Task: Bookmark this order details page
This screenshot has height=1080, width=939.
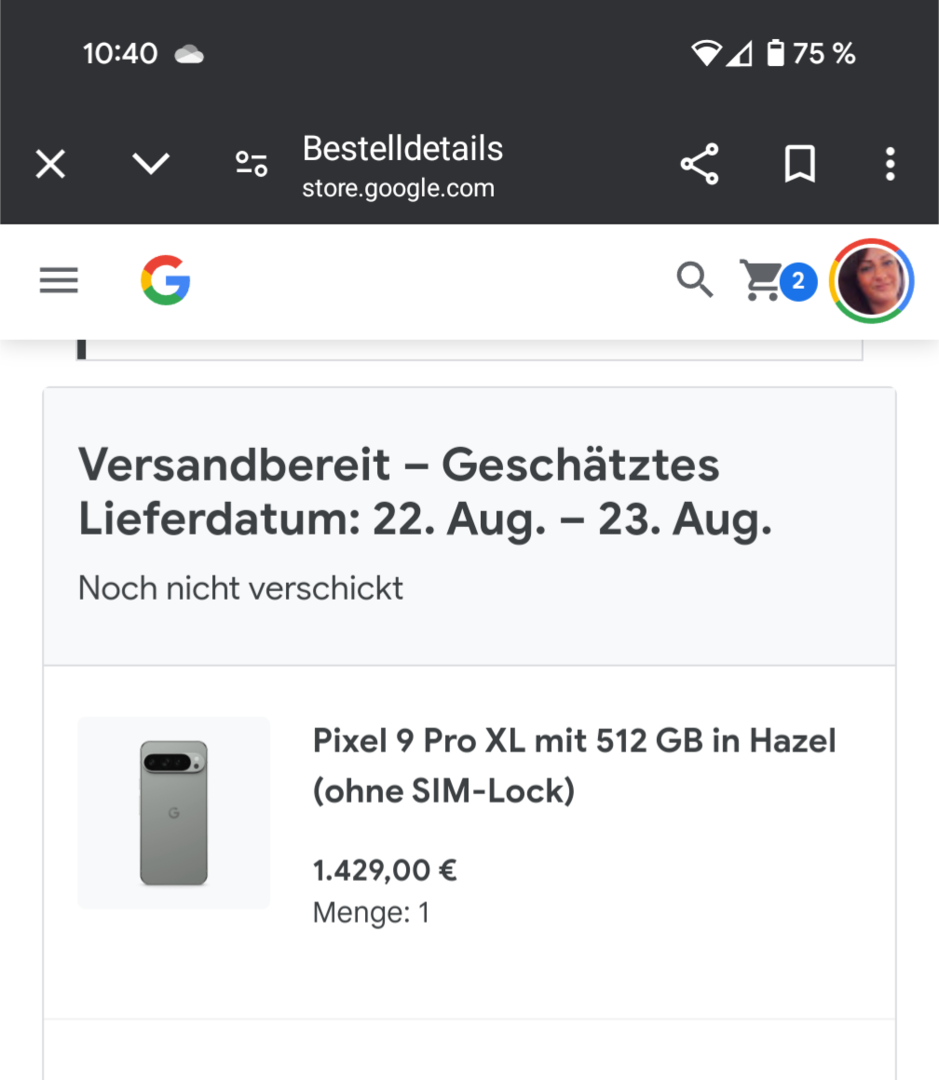Action: [x=799, y=164]
